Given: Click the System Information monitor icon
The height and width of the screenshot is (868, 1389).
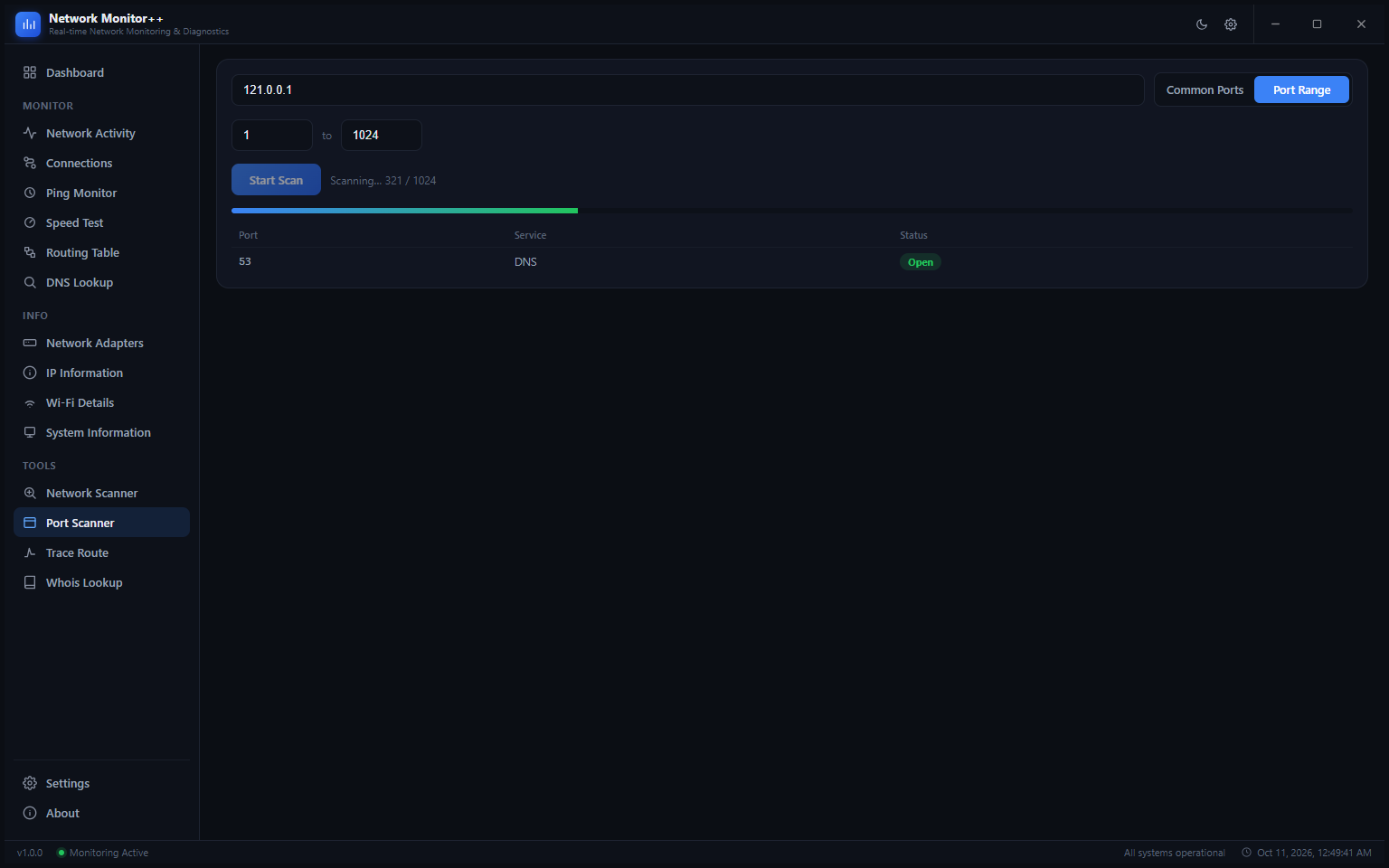Looking at the screenshot, I should click(30, 432).
